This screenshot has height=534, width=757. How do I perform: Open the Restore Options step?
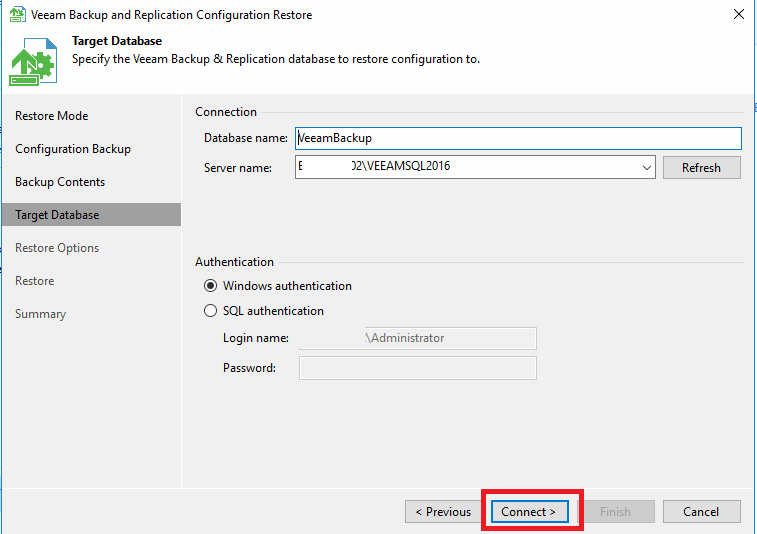(57, 248)
